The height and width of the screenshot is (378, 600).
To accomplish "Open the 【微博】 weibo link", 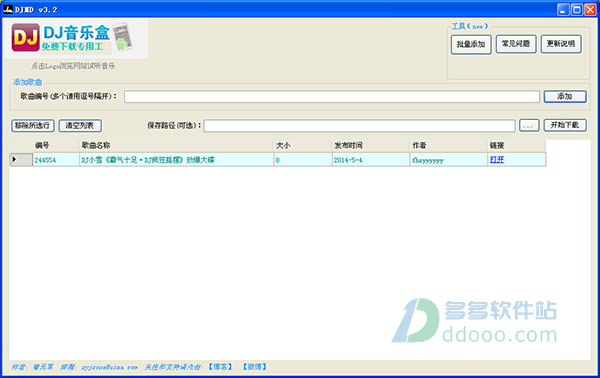I will tap(255, 367).
